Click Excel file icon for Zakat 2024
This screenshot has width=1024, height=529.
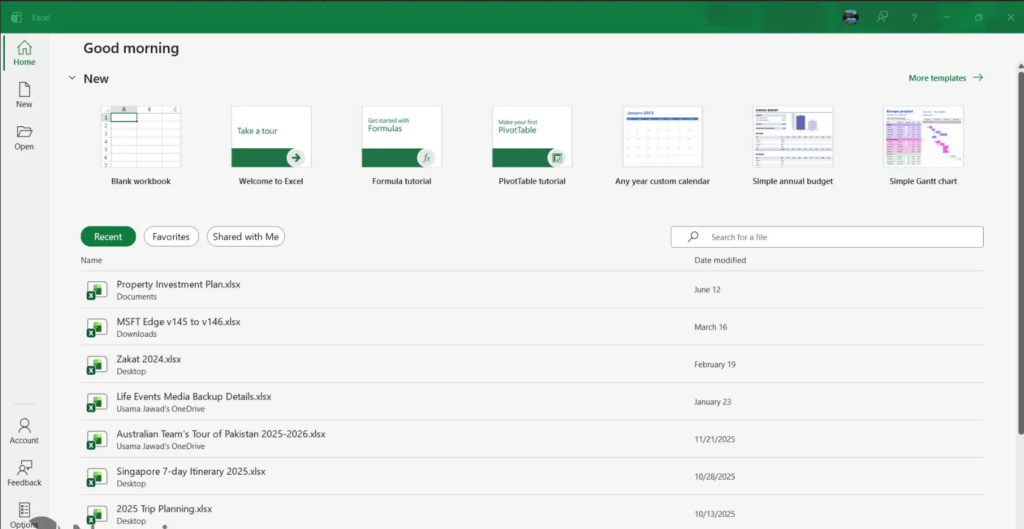click(x=97, y=364)
